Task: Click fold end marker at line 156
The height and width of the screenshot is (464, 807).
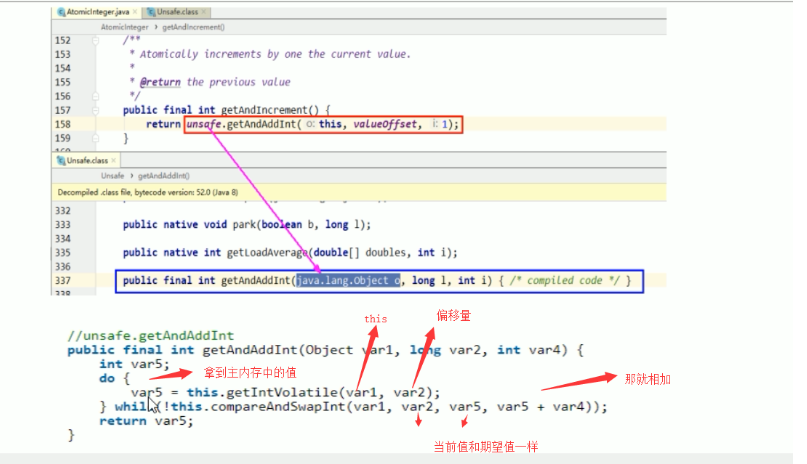Action: 96,96
